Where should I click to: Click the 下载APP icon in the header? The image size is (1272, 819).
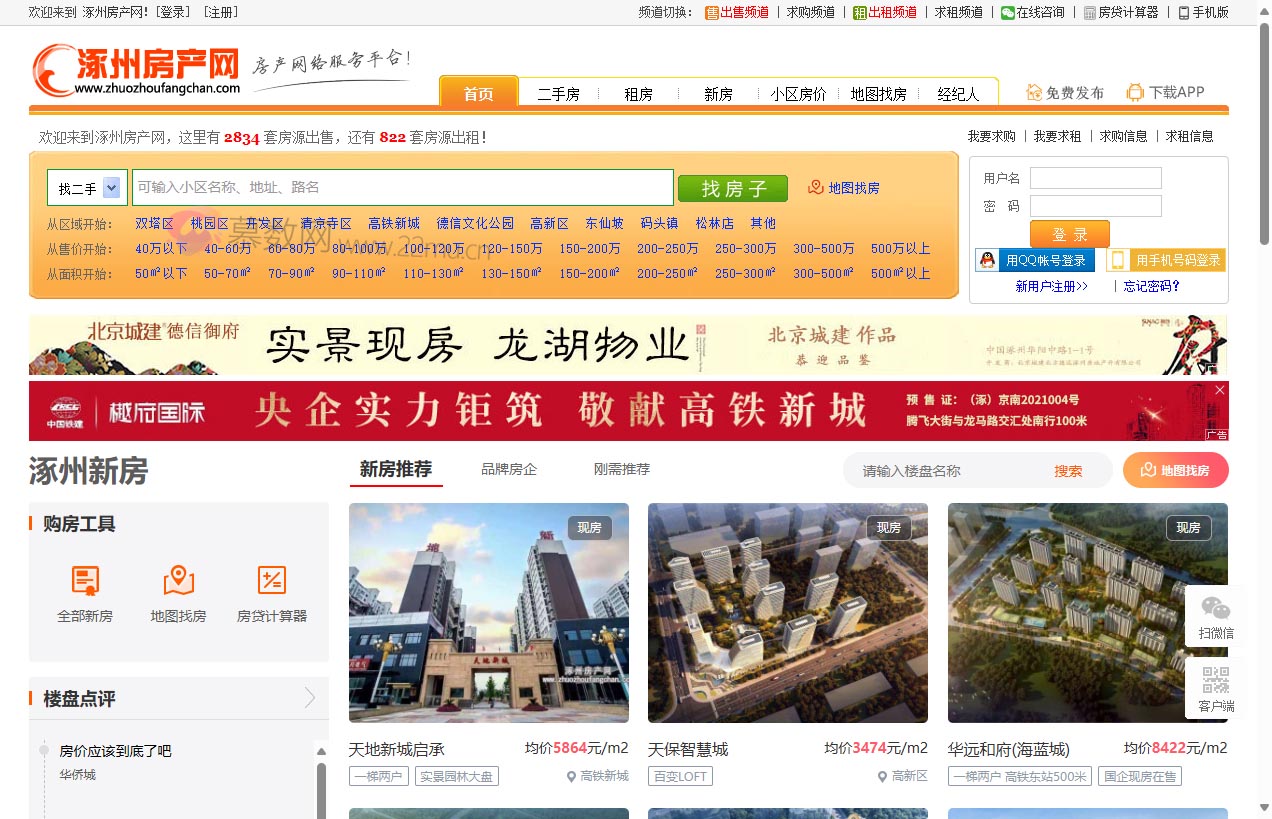coord(1134,91)
